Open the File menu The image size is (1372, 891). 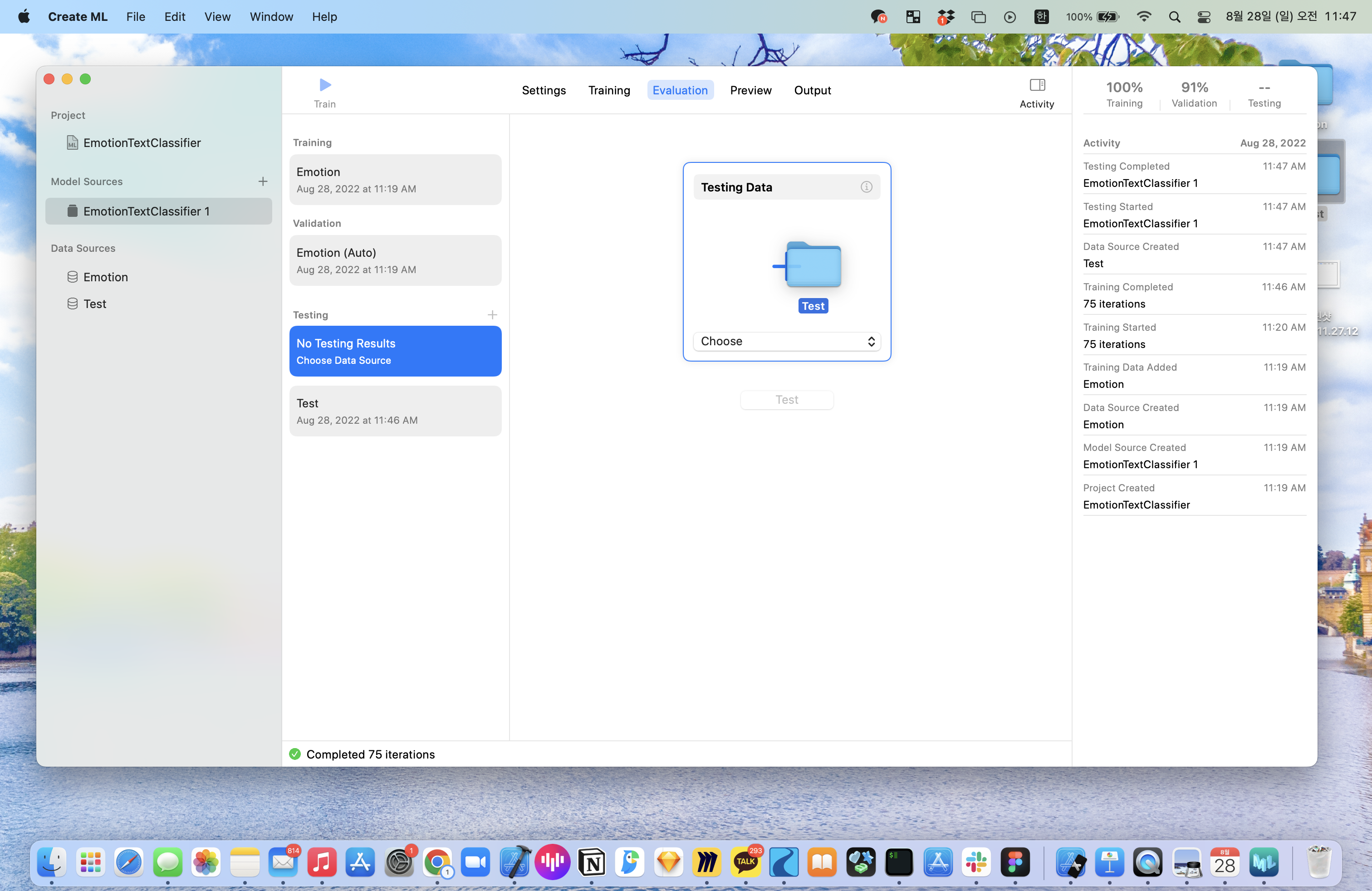coord(136,17)
